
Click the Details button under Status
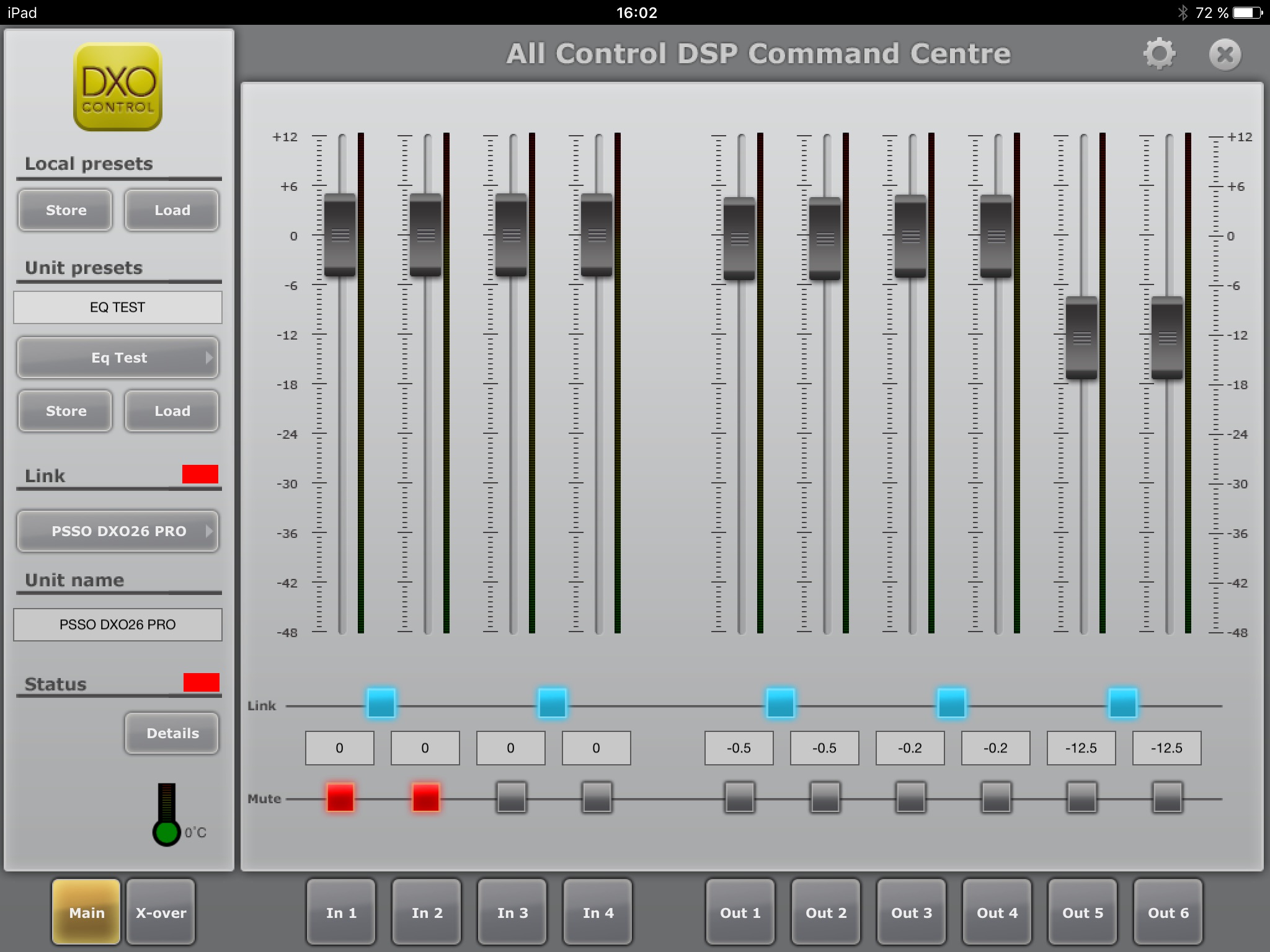172,733
